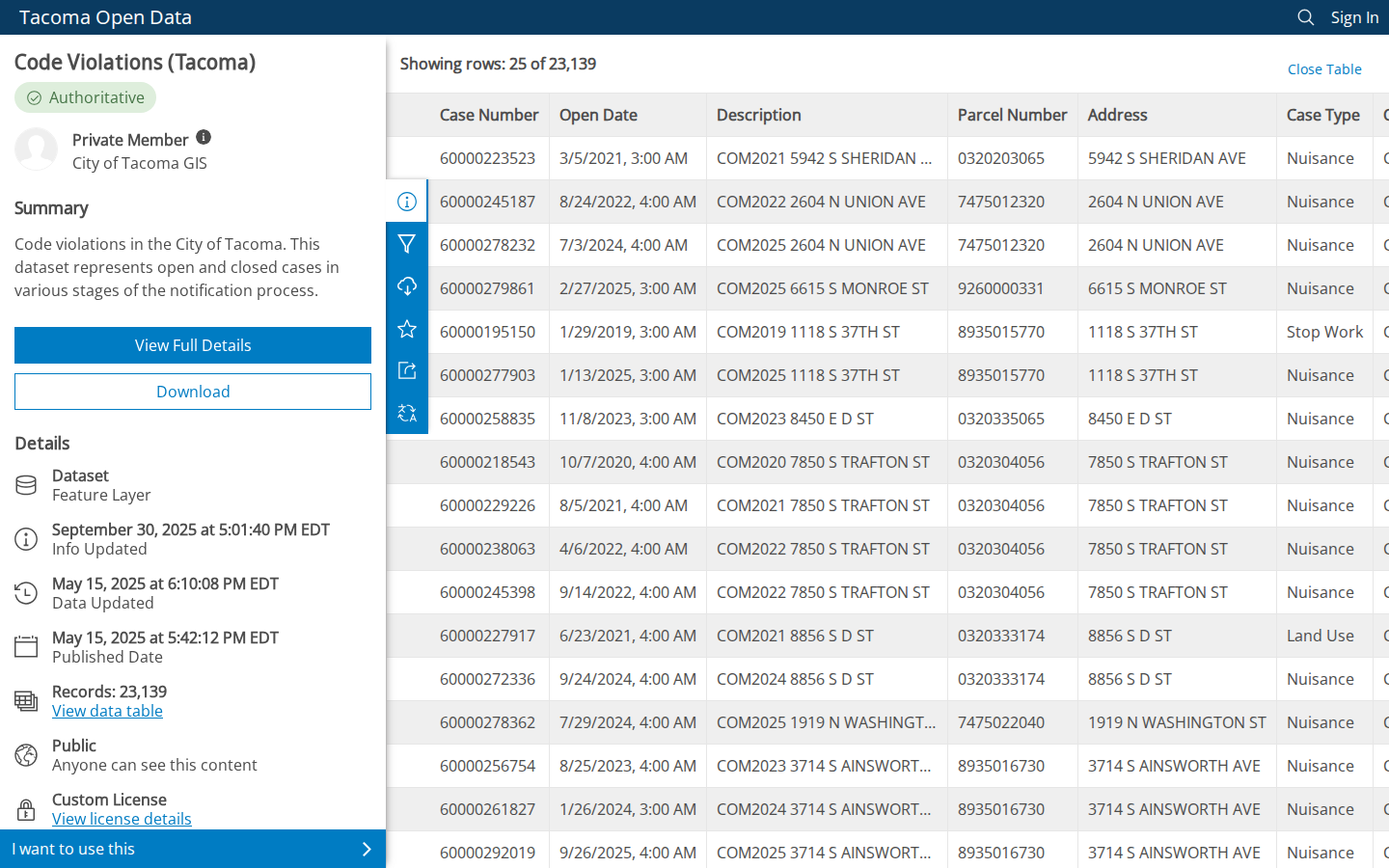
Task: Click the white Download button
Action: (x=193, y=392)
